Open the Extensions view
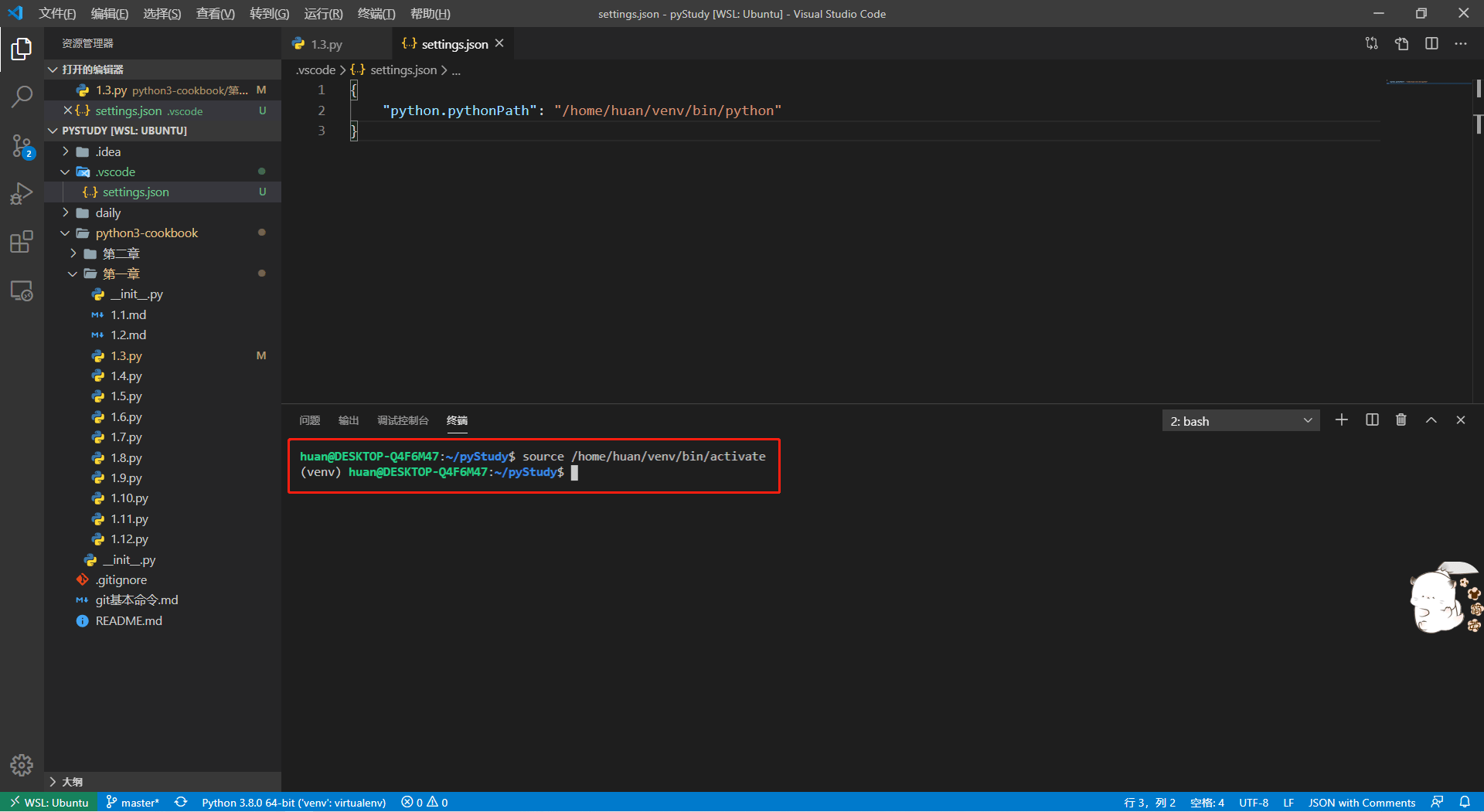 (x=22, y=242)
